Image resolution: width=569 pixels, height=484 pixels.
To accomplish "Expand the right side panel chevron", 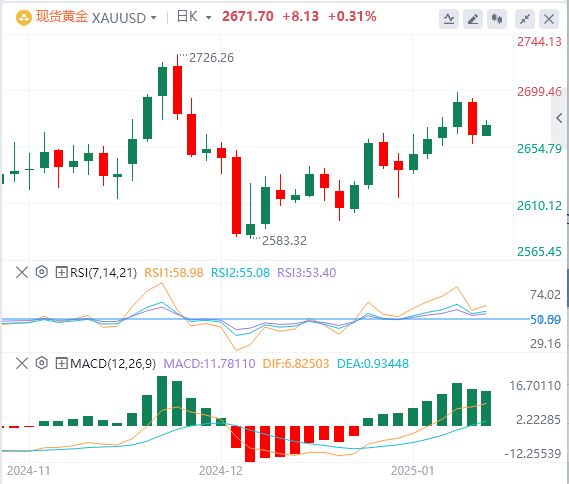I will [559, 118].
